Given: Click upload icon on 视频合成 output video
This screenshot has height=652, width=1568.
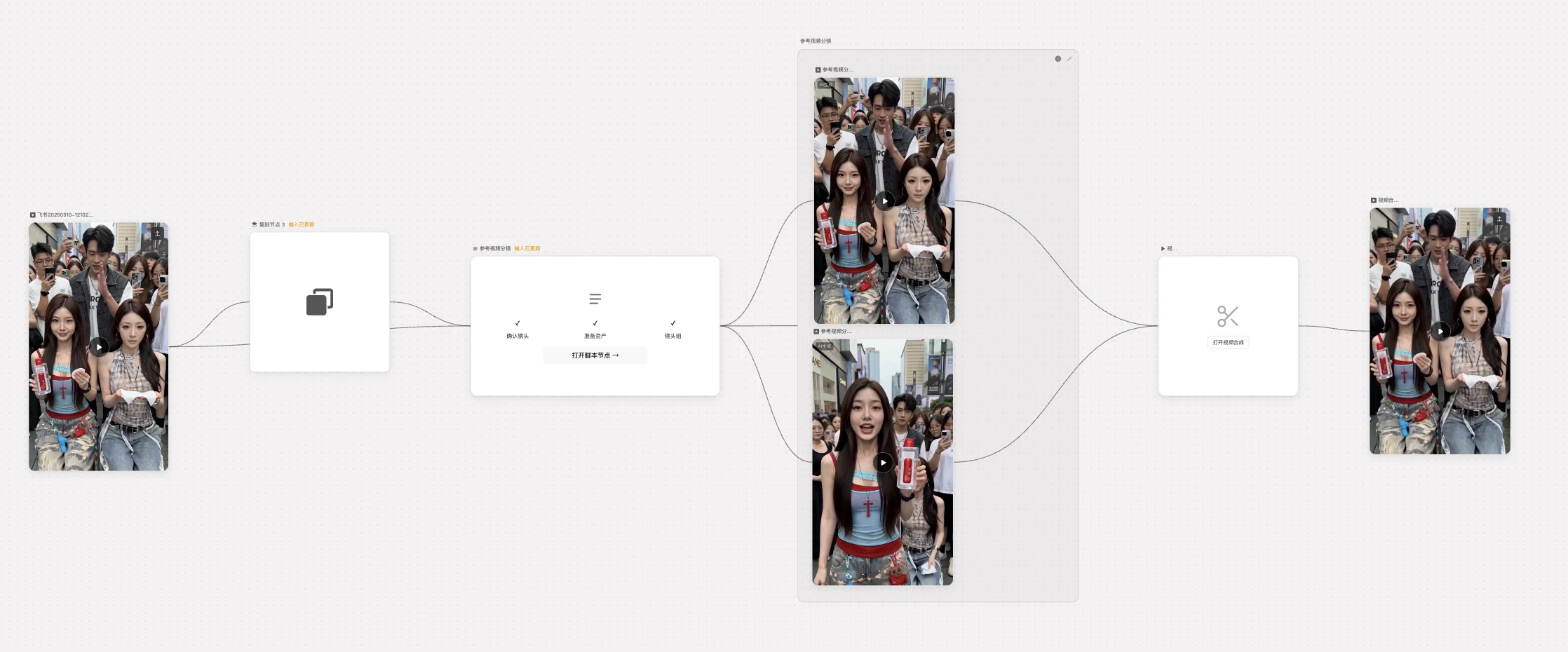Looking at the screenshot, I should [x=1499, y=219].
